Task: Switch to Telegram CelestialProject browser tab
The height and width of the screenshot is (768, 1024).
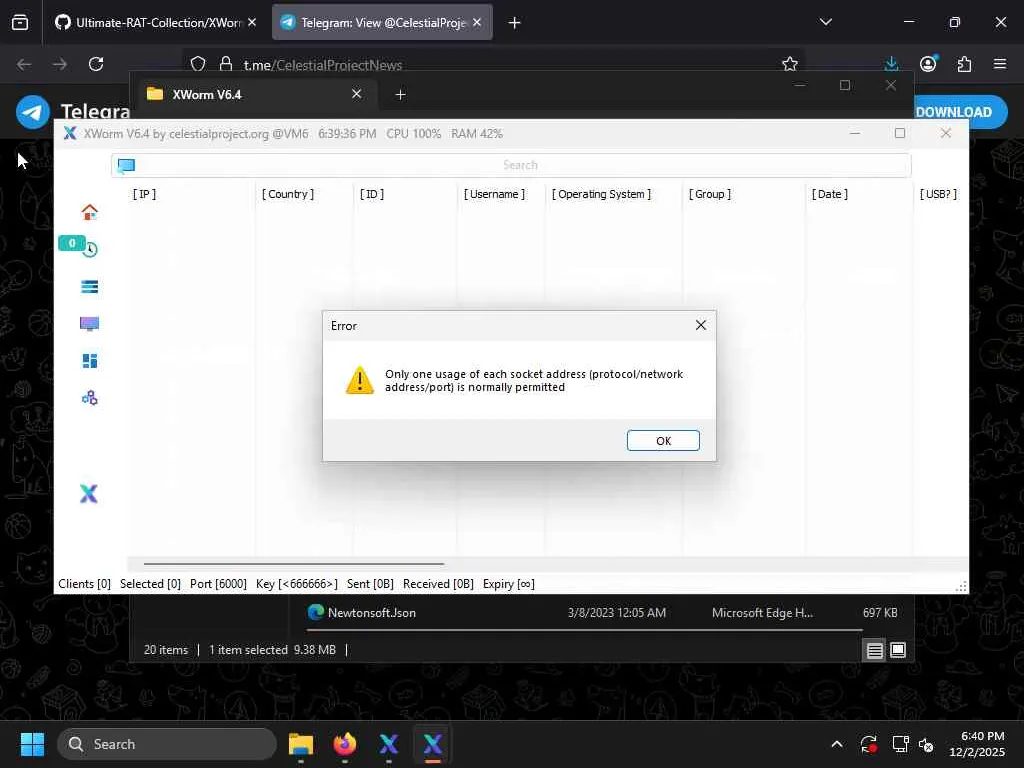Action: coord(382,23)
